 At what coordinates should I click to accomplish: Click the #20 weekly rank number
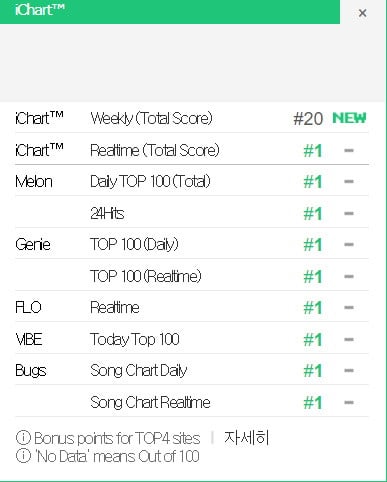click(x=308, y=119)
